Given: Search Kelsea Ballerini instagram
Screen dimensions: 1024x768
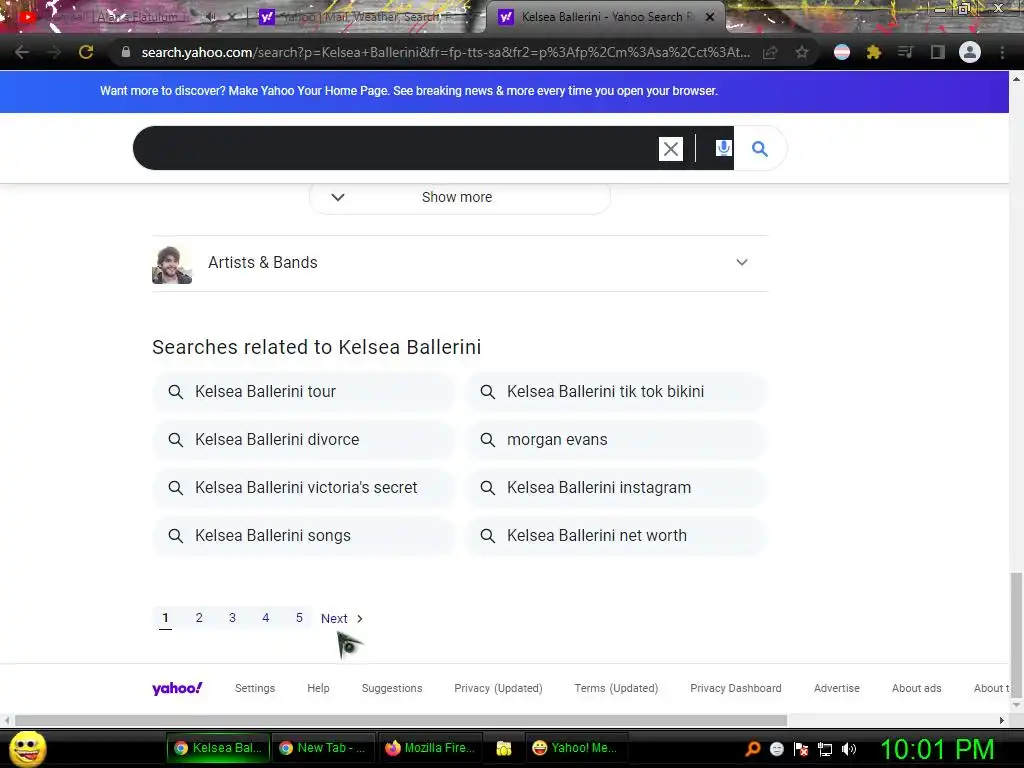Looking at the screenshot, I should tap(616, 487).
